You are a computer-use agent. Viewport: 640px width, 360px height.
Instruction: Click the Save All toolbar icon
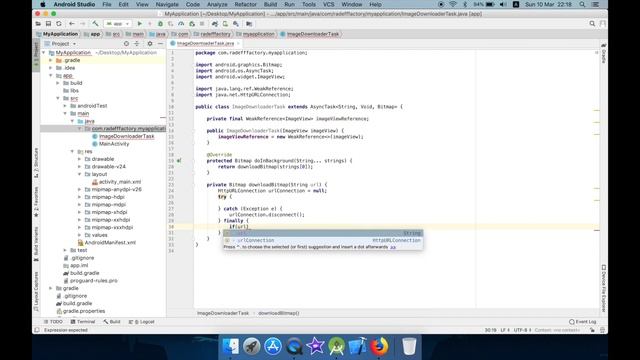coord(48,24)
